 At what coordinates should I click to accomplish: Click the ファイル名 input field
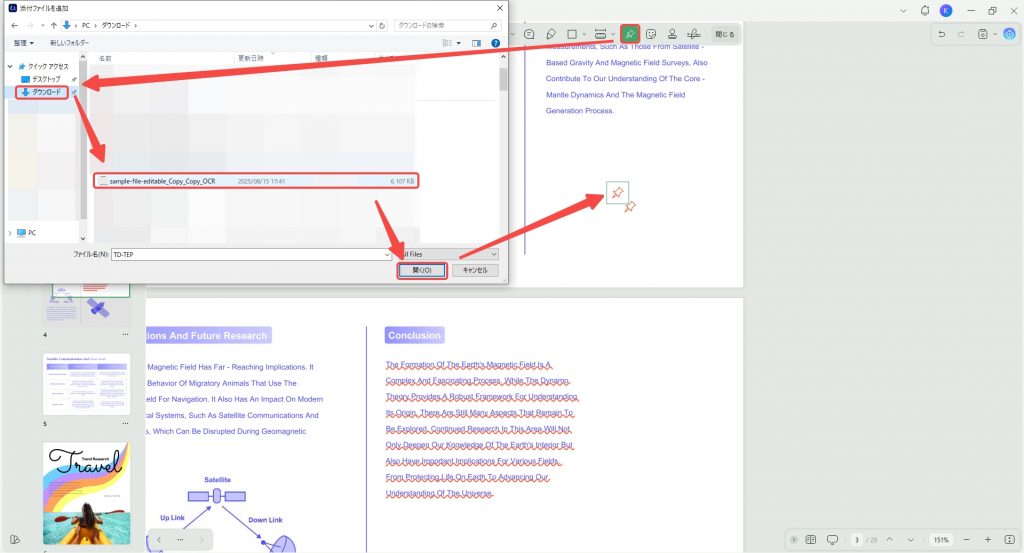(251, 254)
